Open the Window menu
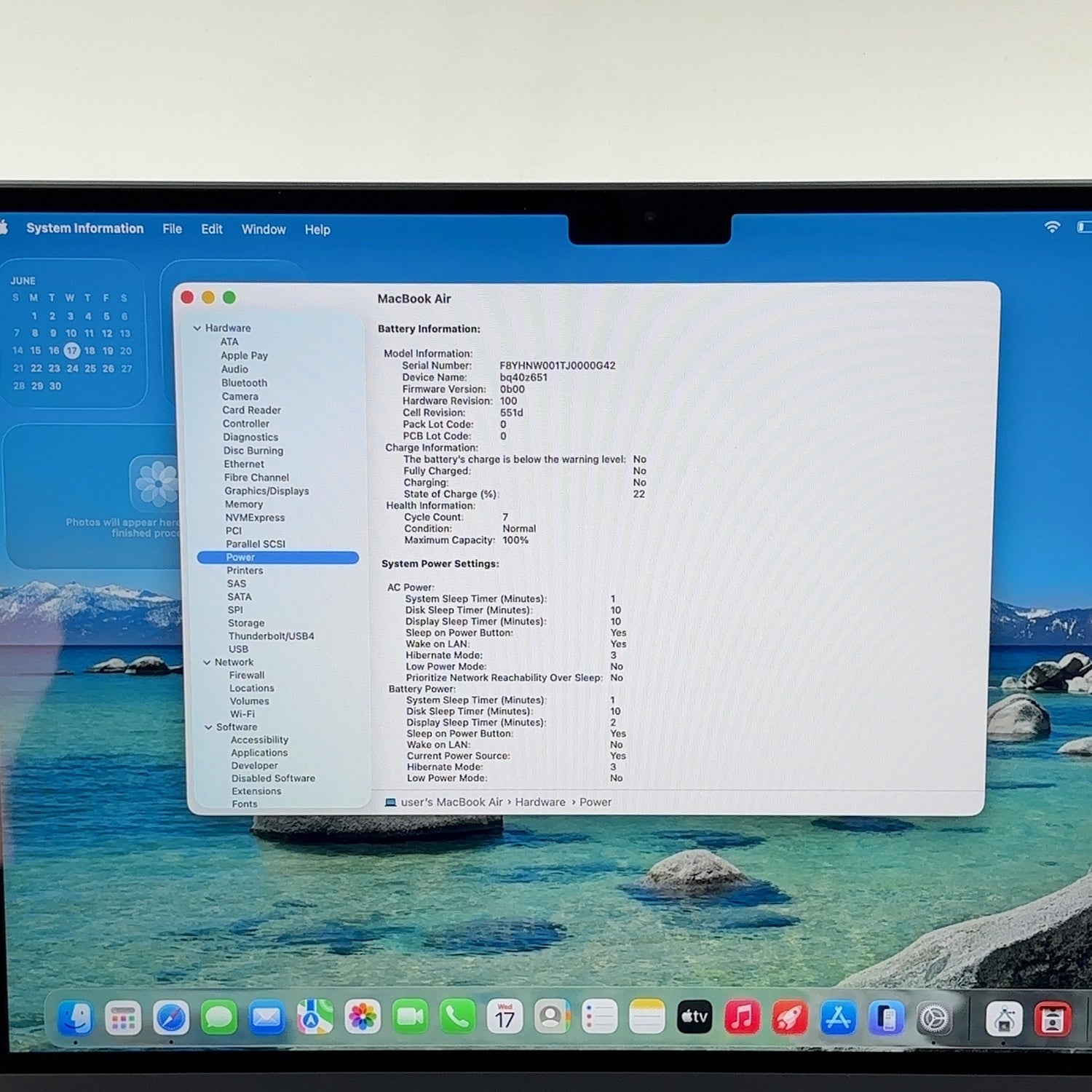The height and width of the screenshot is (1092, 1092). (264, 229)
